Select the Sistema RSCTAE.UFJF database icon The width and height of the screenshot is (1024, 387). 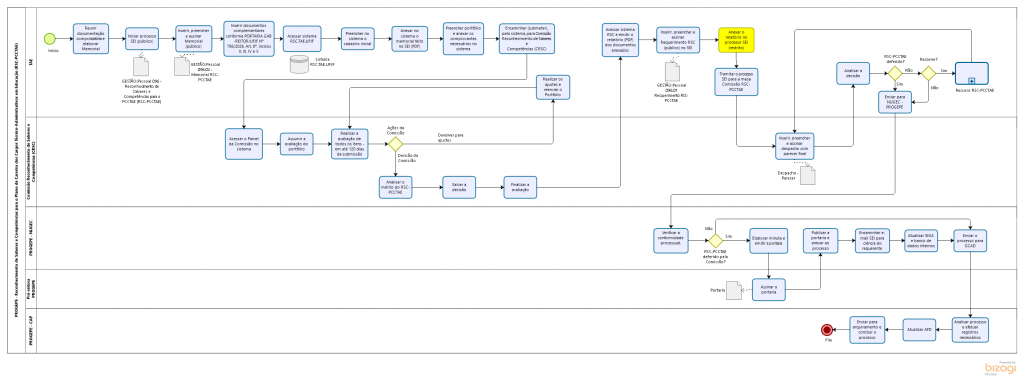(x=299, y=64)
